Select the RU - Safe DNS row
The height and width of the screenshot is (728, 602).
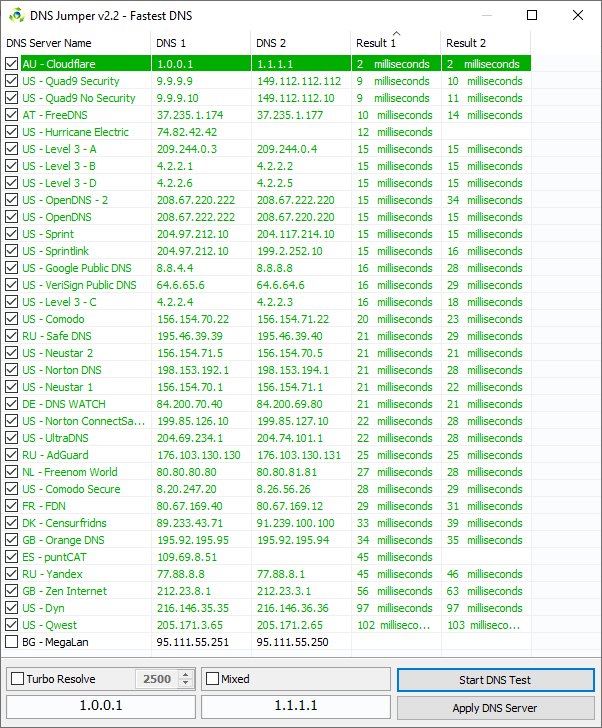266,336
